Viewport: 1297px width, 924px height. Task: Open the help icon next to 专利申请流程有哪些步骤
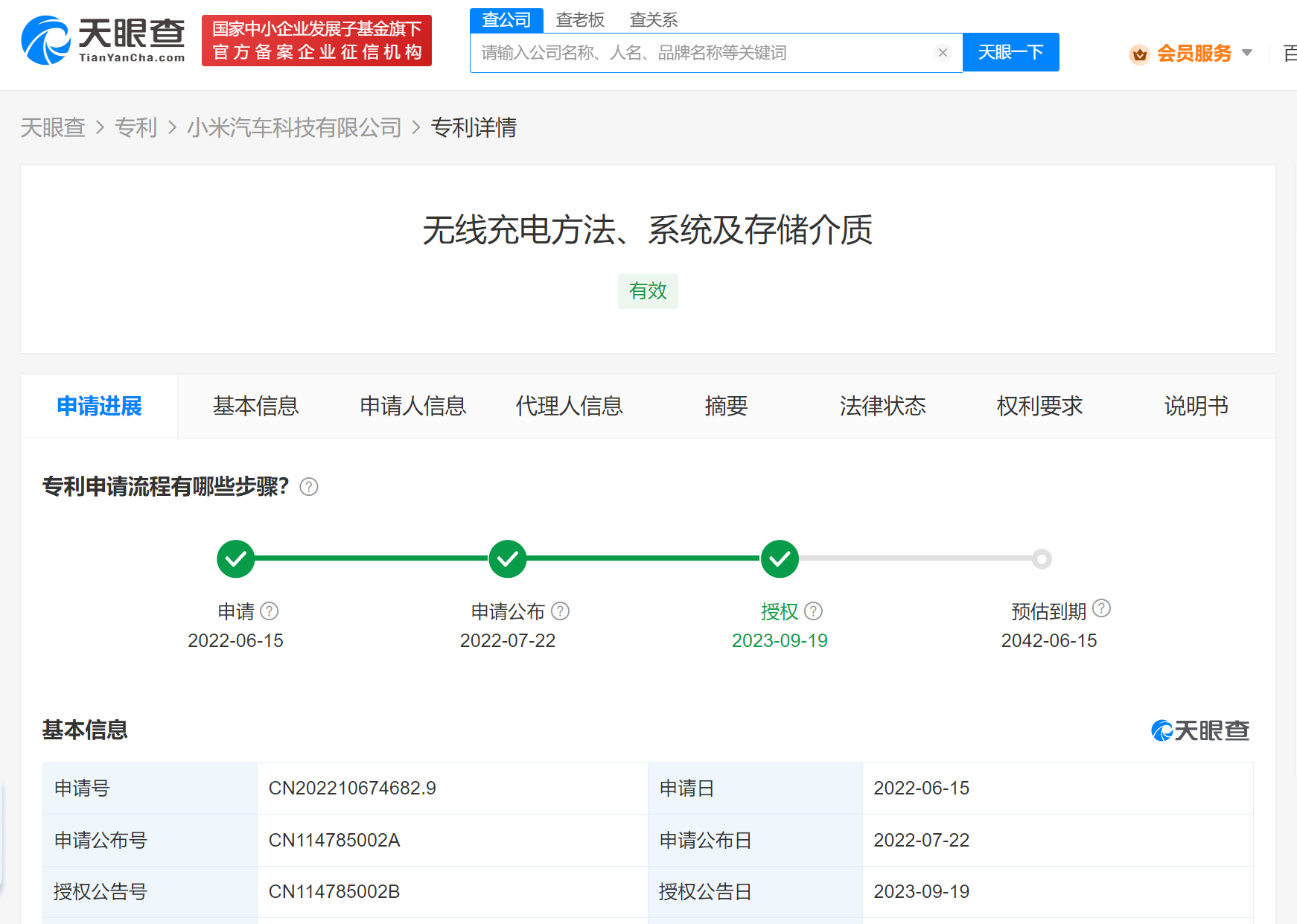tap(308, 487)
